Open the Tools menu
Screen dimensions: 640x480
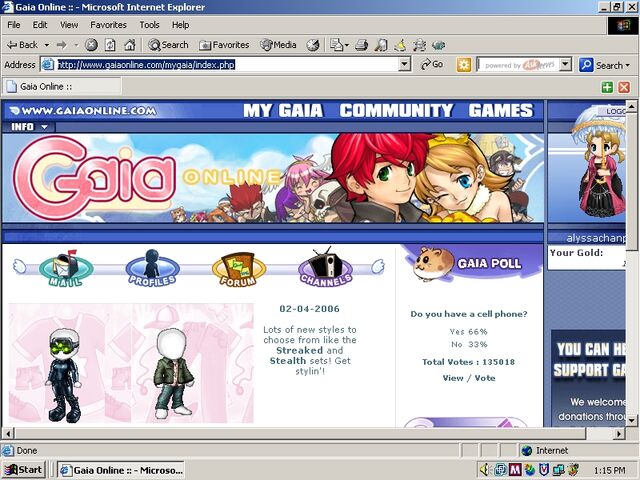click(149, 25)
